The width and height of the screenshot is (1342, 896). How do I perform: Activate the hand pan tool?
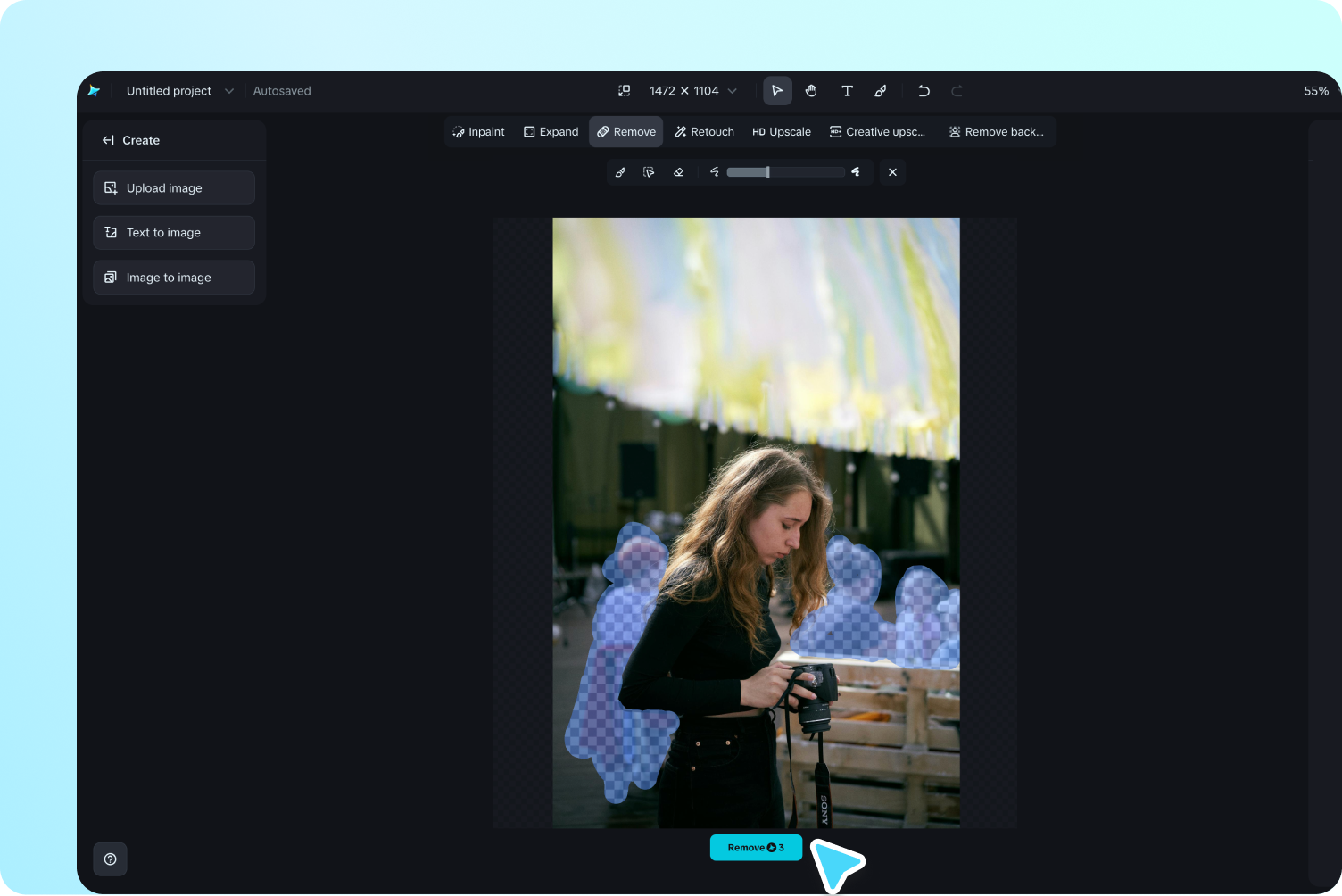click(x=811, y=91)
